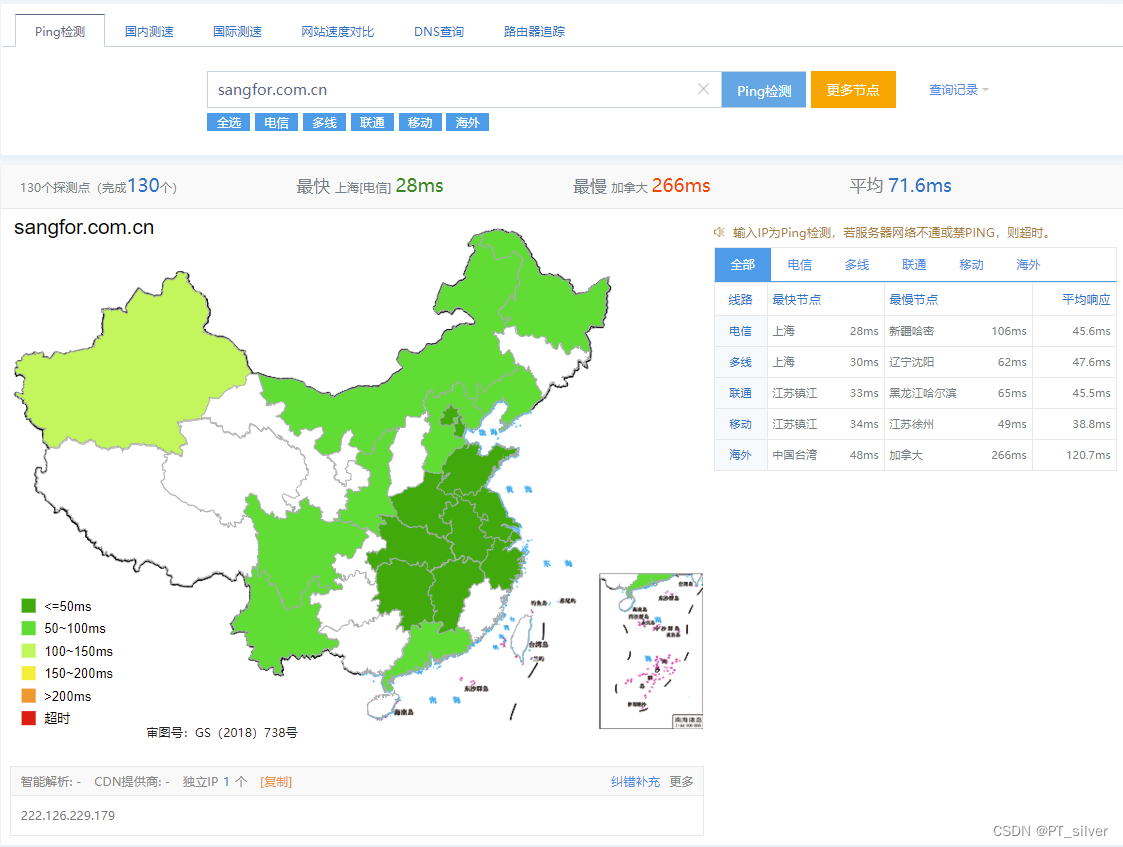Viewport: 1123px width, 847px height.
Task: Open the 联通 row link in table
Action: 741,393
